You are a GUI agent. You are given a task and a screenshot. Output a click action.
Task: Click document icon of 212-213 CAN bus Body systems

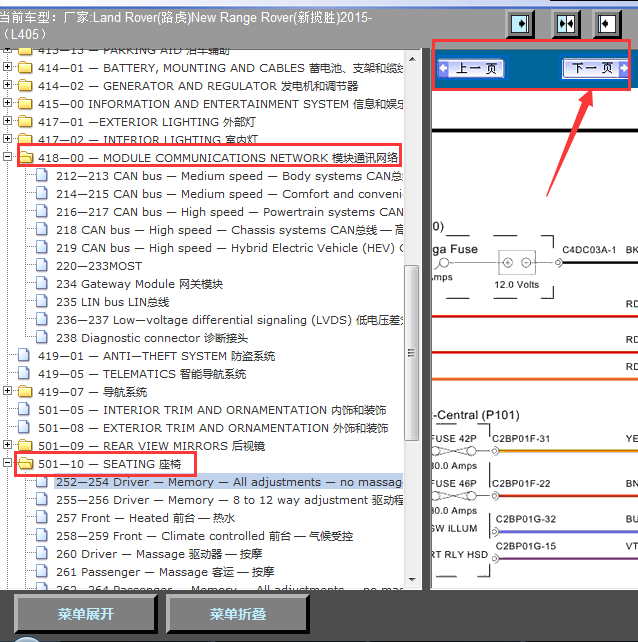click(x=41, y=175)
